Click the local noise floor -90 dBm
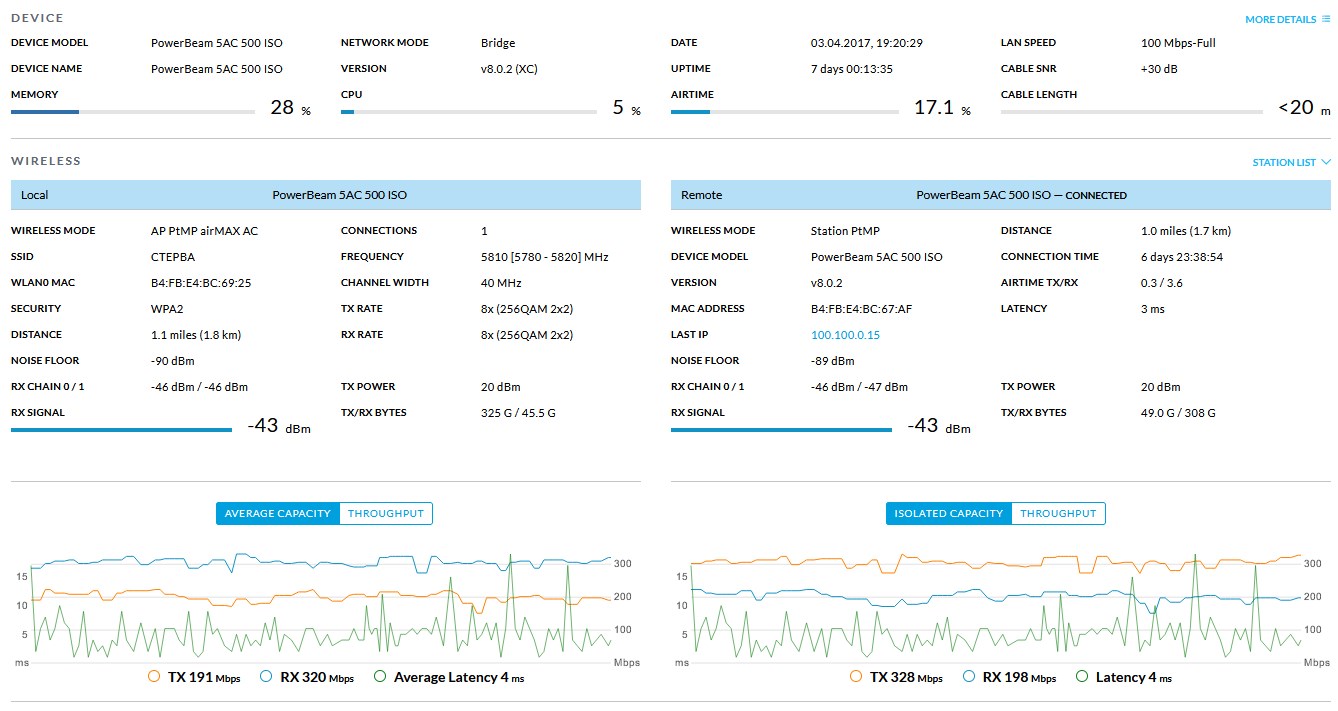Viewport: 1338px width, 711px height. (x=173, y=361)
